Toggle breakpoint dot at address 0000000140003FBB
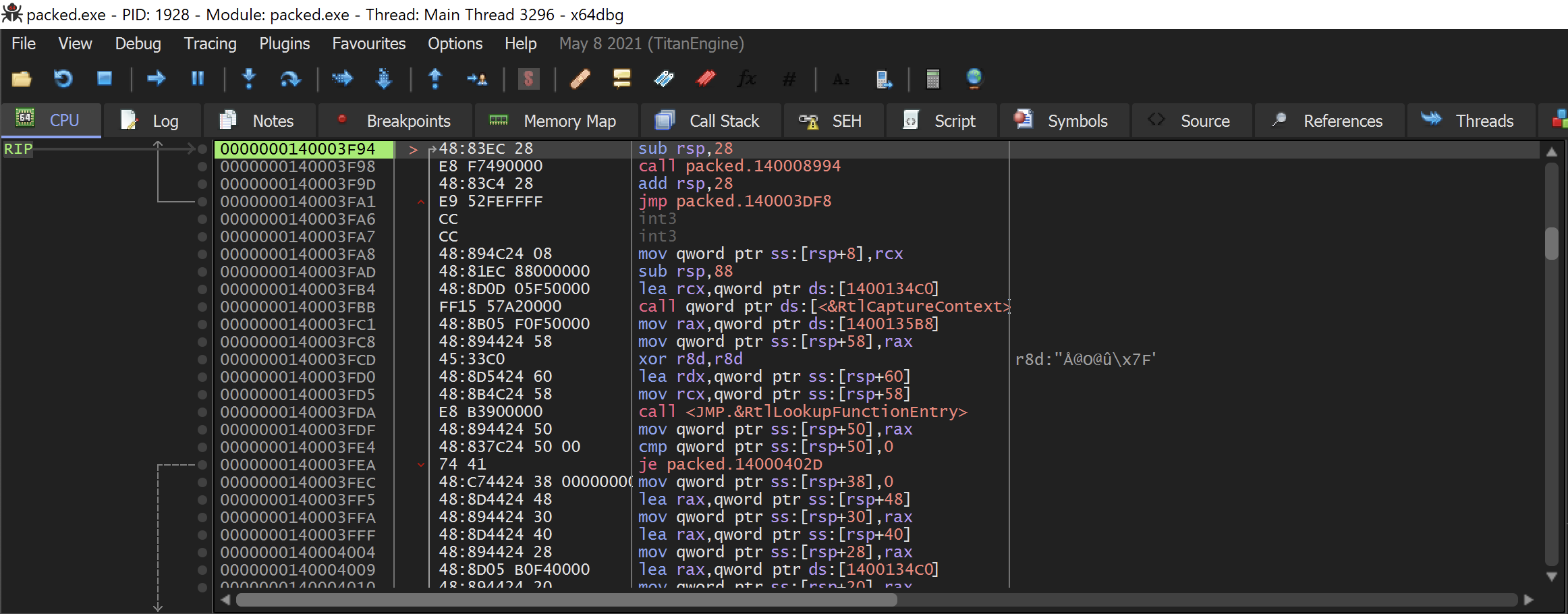Image resolution: width=1568 pixels, height=614 pixels. tap(202, 306)
